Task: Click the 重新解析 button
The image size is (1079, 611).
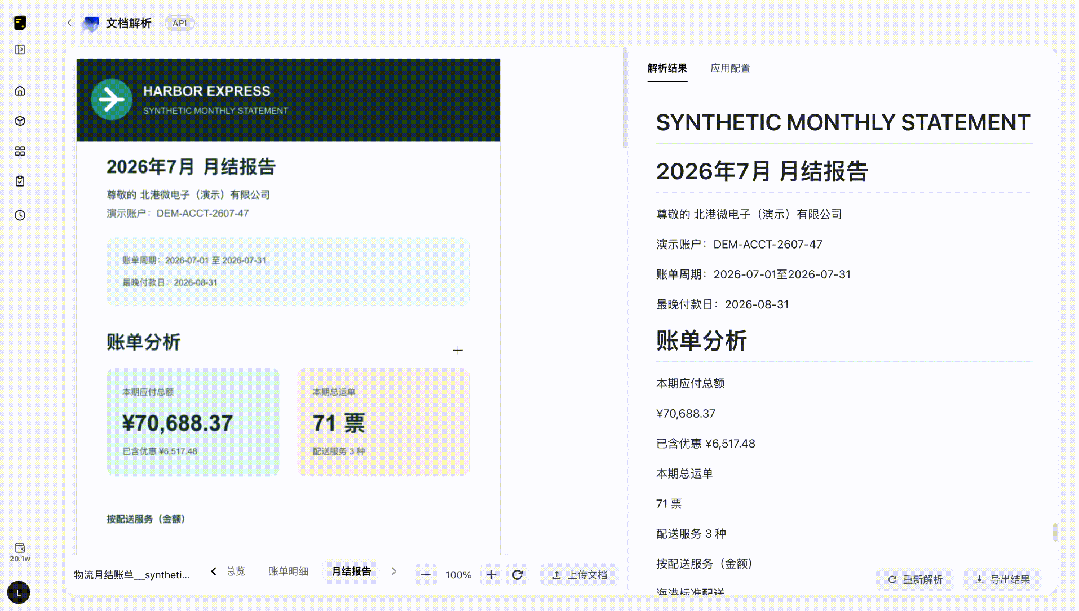Action: pyautogui.click(x=915, y=579)
